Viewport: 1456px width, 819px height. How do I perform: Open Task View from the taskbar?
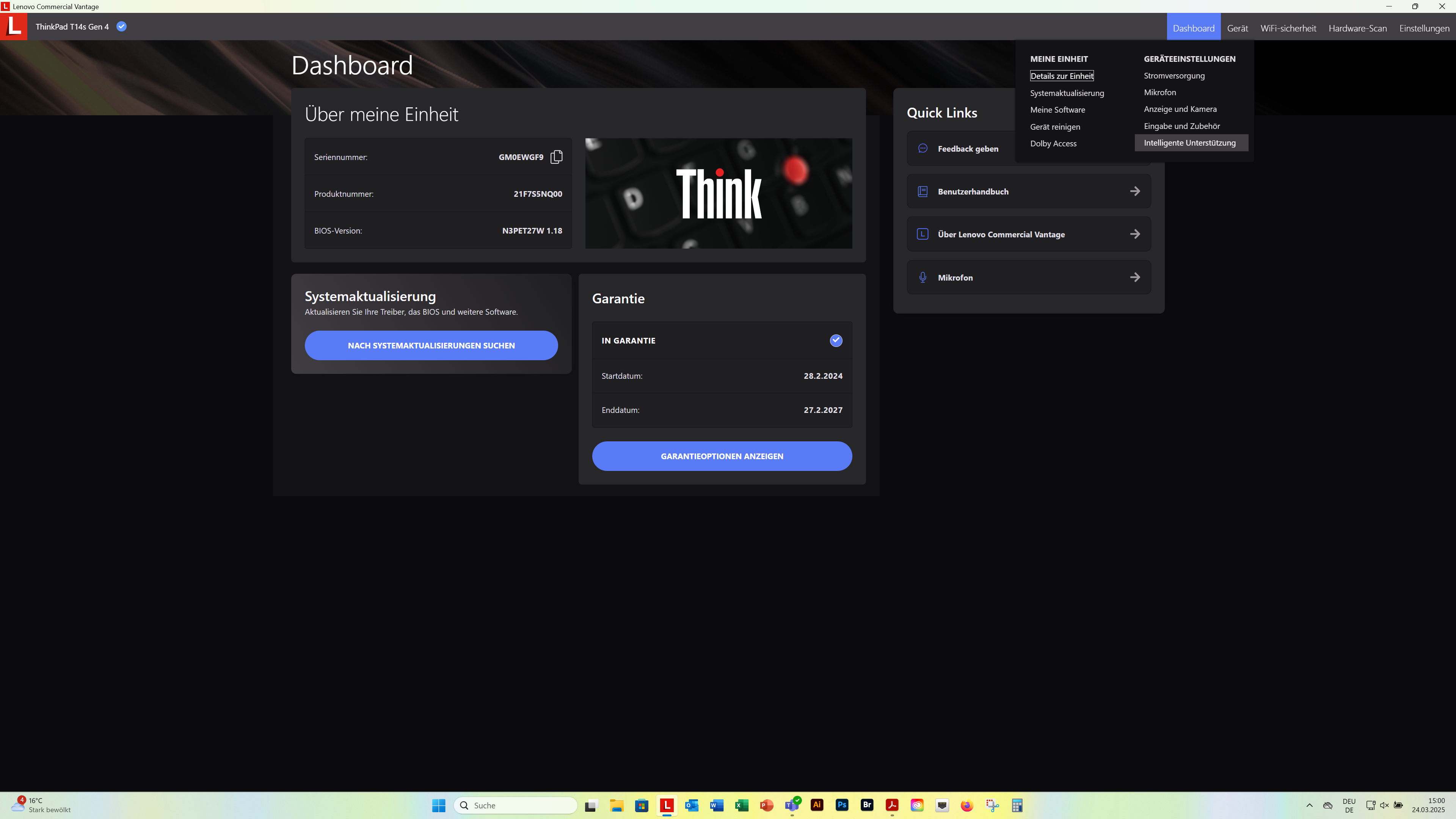click(591, 805)
